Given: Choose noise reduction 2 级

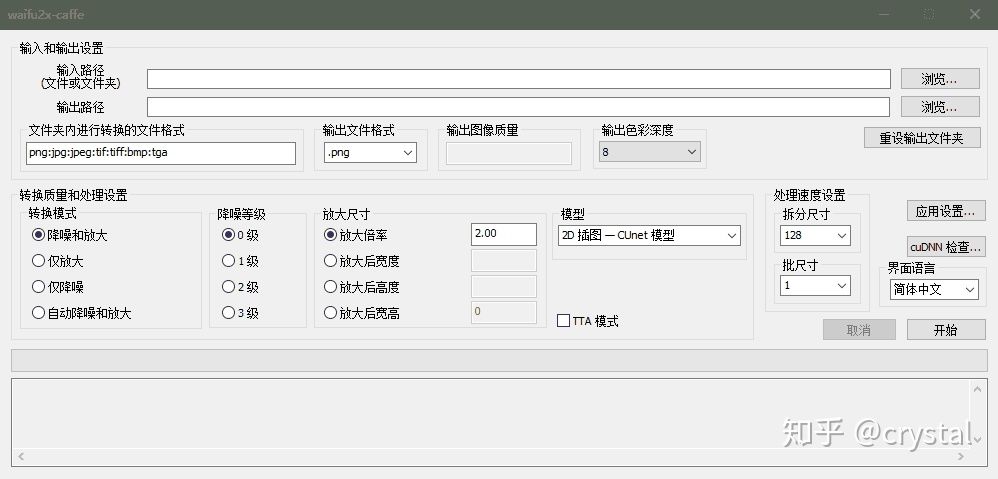Looking at the screenshot, I should pyautogui.click(x=240, y=287).
